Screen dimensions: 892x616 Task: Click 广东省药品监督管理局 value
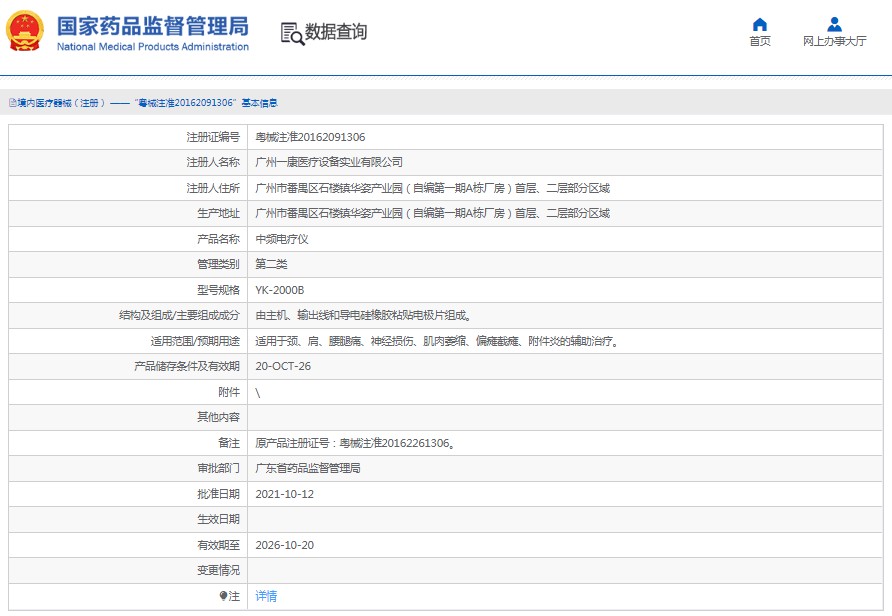click(308, 468)
